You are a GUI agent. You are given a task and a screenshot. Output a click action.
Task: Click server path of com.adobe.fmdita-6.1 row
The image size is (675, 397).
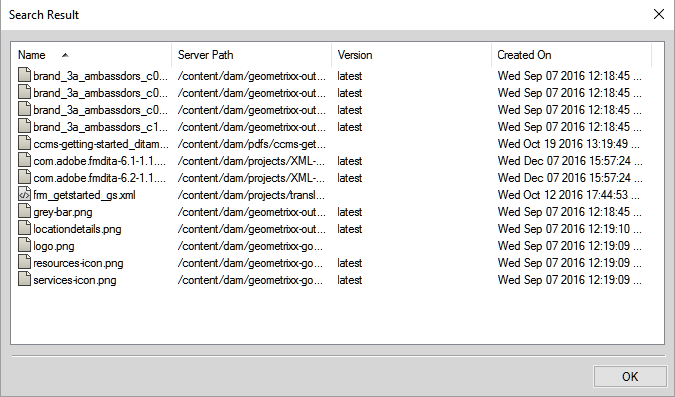click(251, 161)
